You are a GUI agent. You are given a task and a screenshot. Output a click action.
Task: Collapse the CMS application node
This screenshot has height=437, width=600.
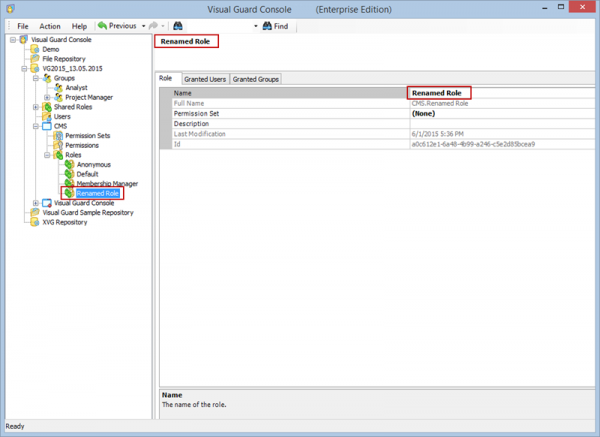tap(36, 126)
